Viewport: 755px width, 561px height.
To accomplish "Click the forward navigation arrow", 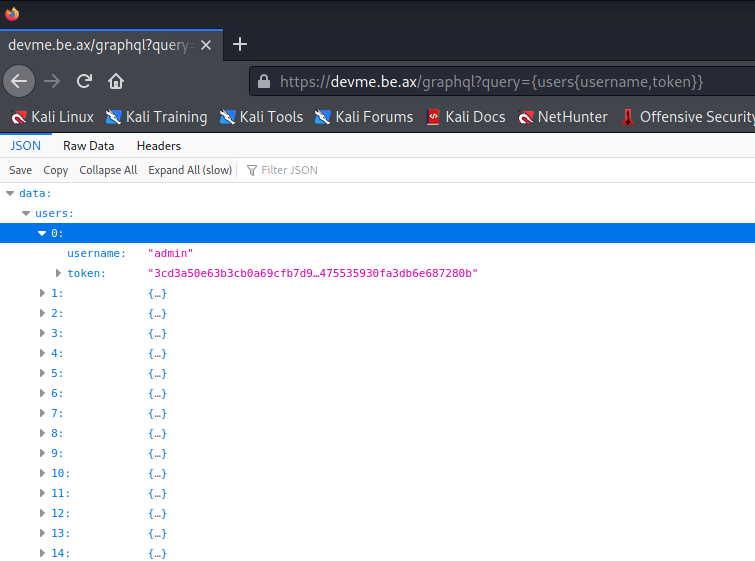I will click(52, 81).
